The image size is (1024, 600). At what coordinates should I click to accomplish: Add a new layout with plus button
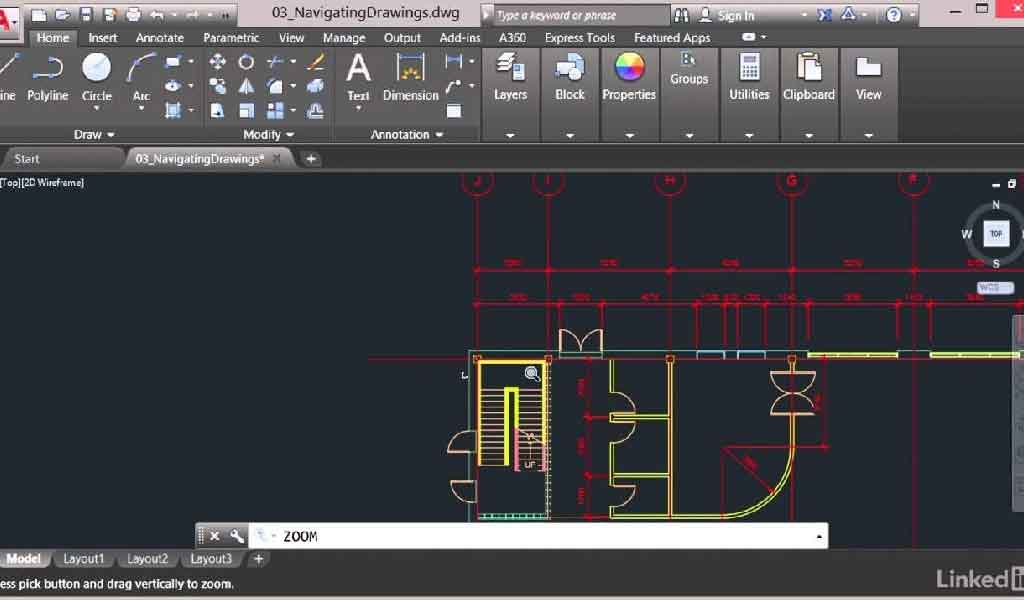click(258, 559)
